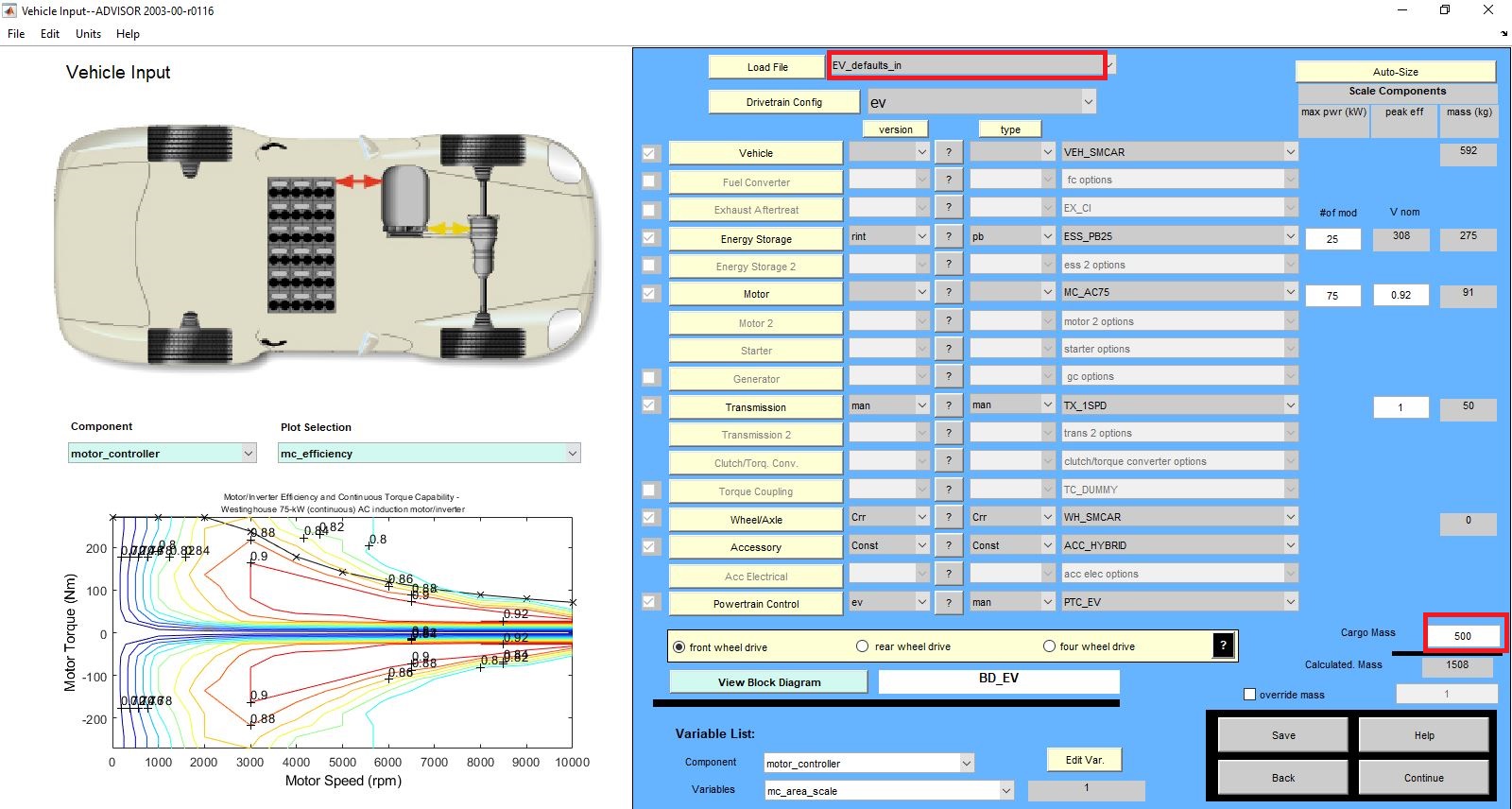
Task: Open the MC_AC75 motor dropdown
Action: point(1179,292)
